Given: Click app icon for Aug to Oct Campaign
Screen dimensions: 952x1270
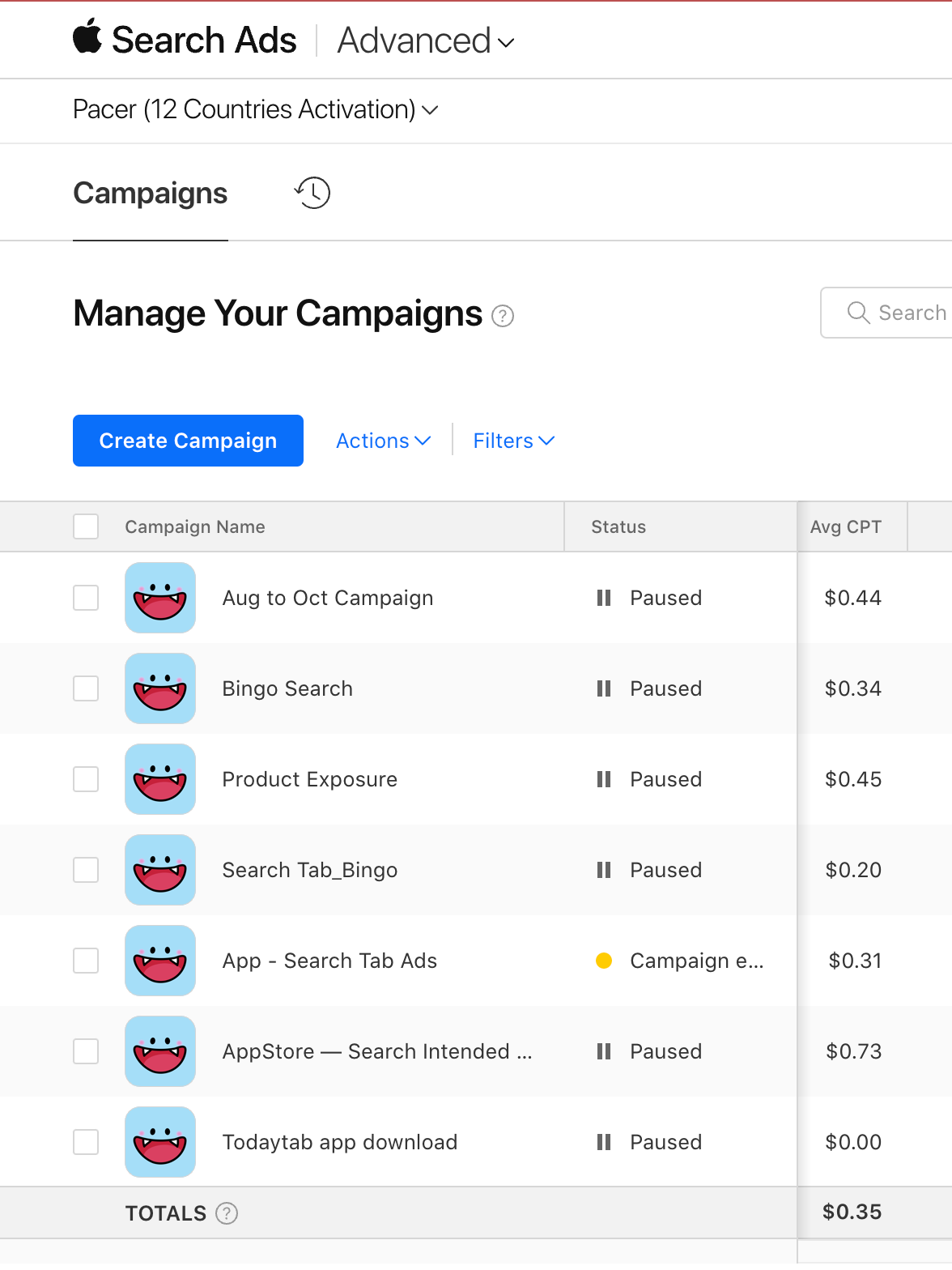Looking at the screenshot, I should (x=160, y=598).
